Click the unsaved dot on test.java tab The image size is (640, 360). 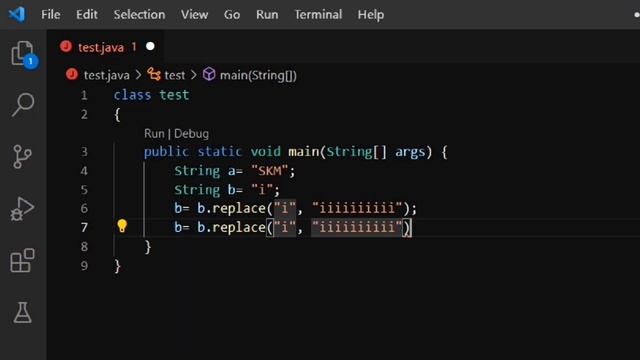150,47
